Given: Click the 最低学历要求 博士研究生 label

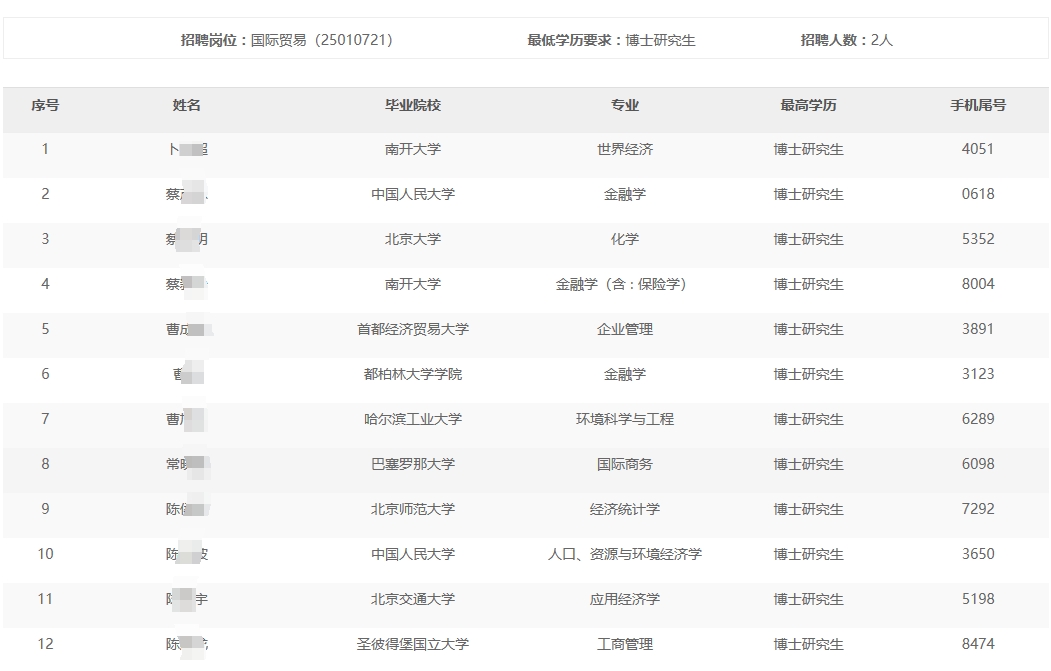Looking at the screenshot, I should click(x=611, y=40).
